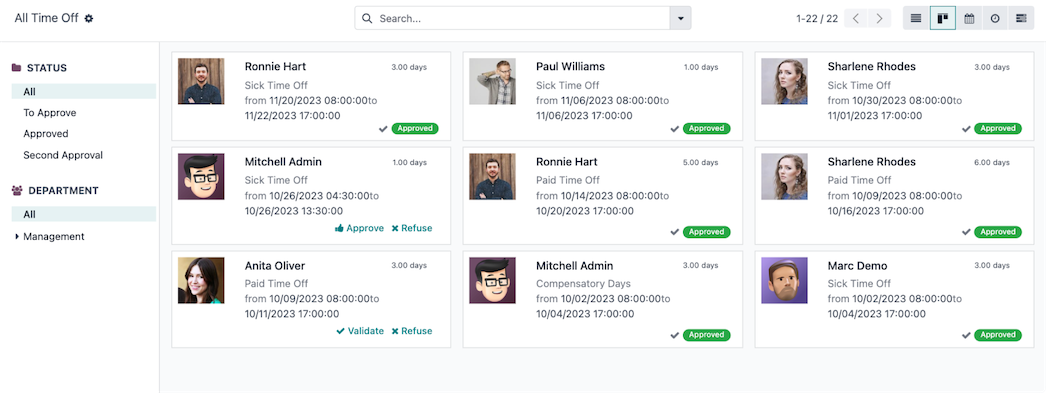
Task: Open the Gantt view icon
Action: point(1021,19)
